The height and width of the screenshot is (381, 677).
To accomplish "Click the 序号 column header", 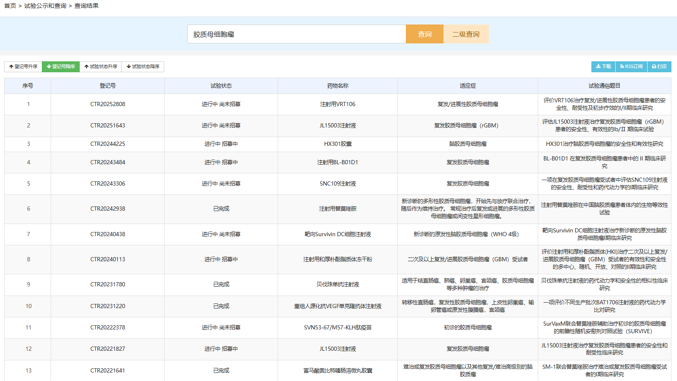I will (x=28, y=86).
